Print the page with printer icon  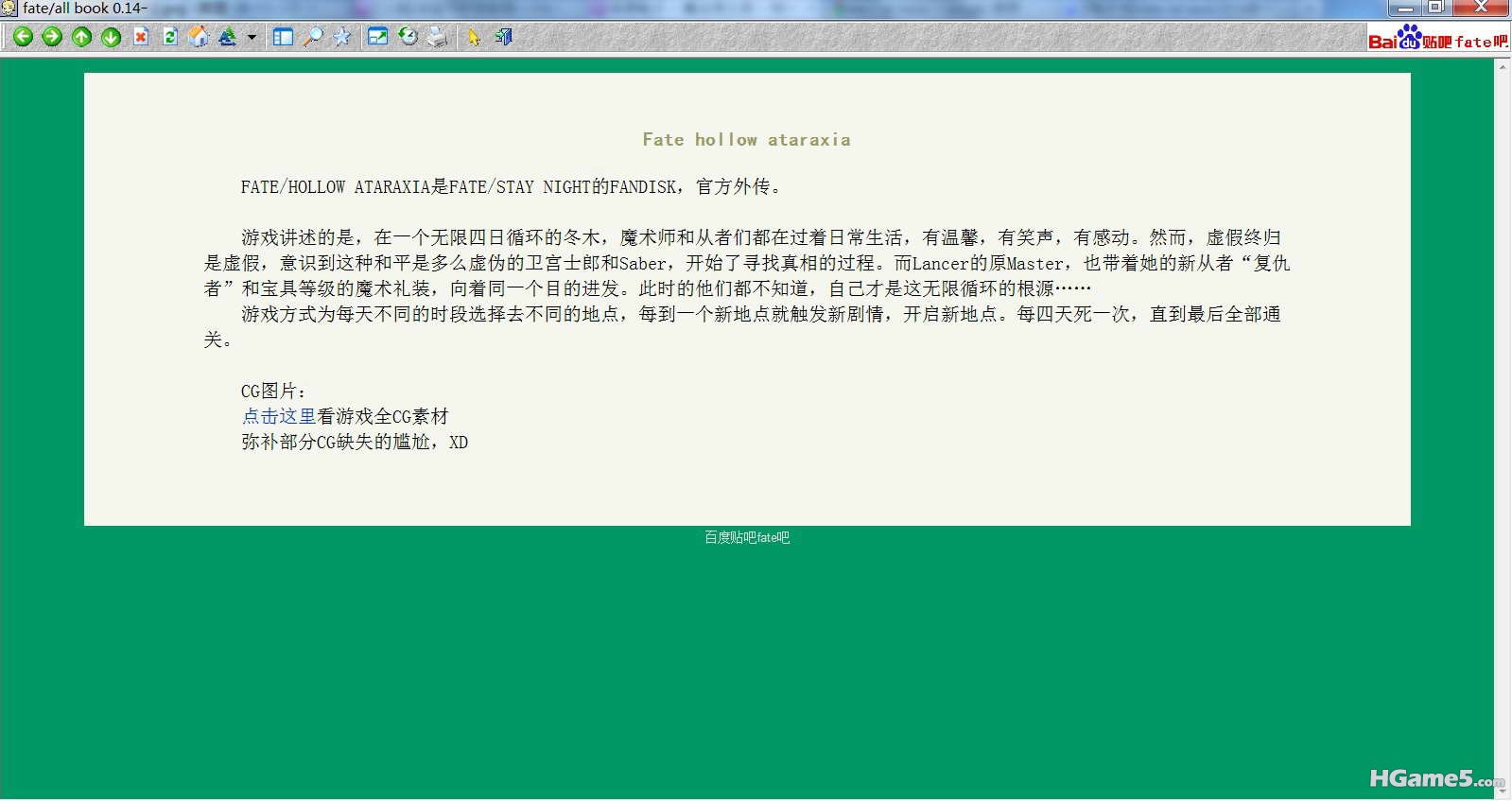click(x=437, y=37)
